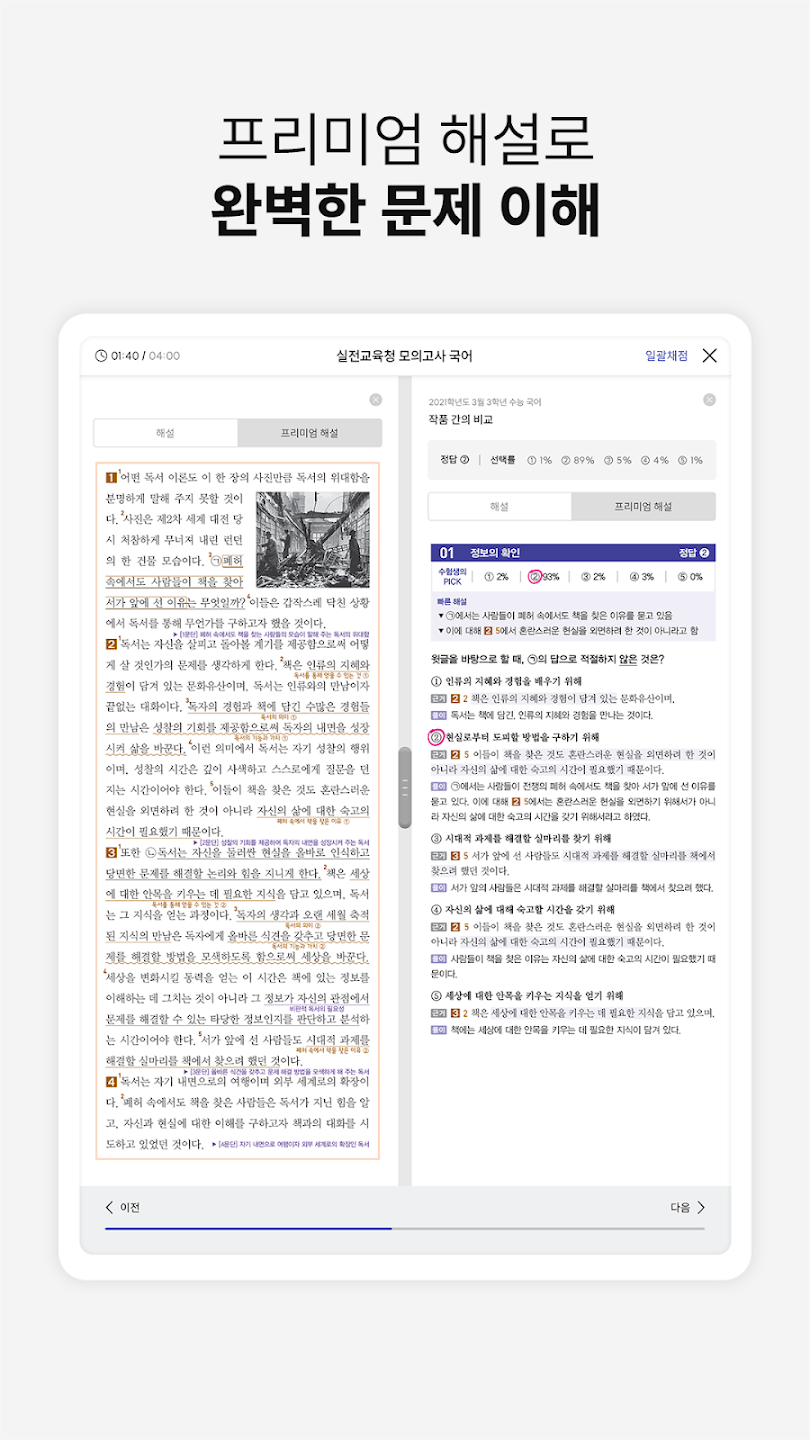Click the 풀이 tag under choice ⑤
Screen dimensions: 810x1440
pos(438,1029)
